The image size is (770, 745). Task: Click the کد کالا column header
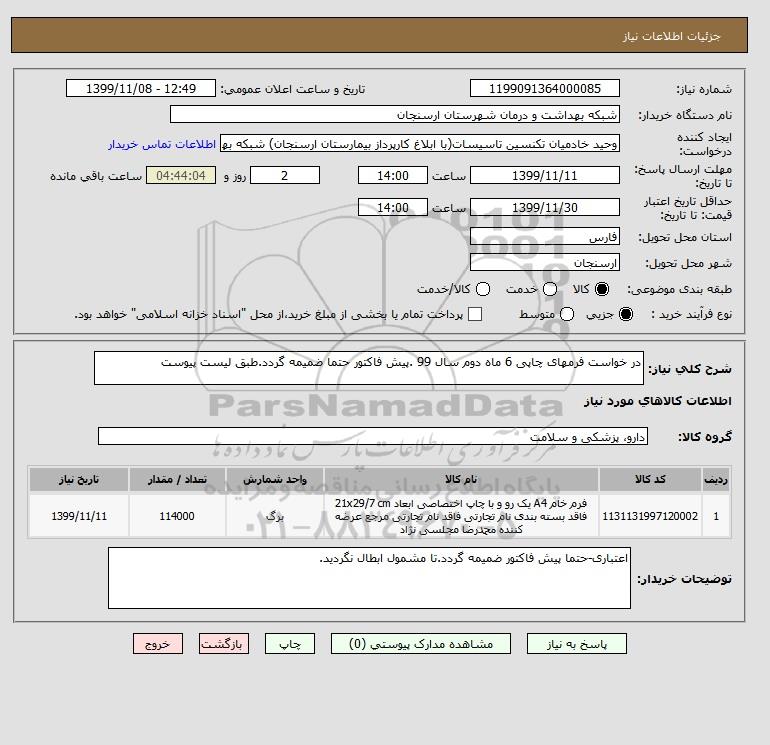point(650,479)
